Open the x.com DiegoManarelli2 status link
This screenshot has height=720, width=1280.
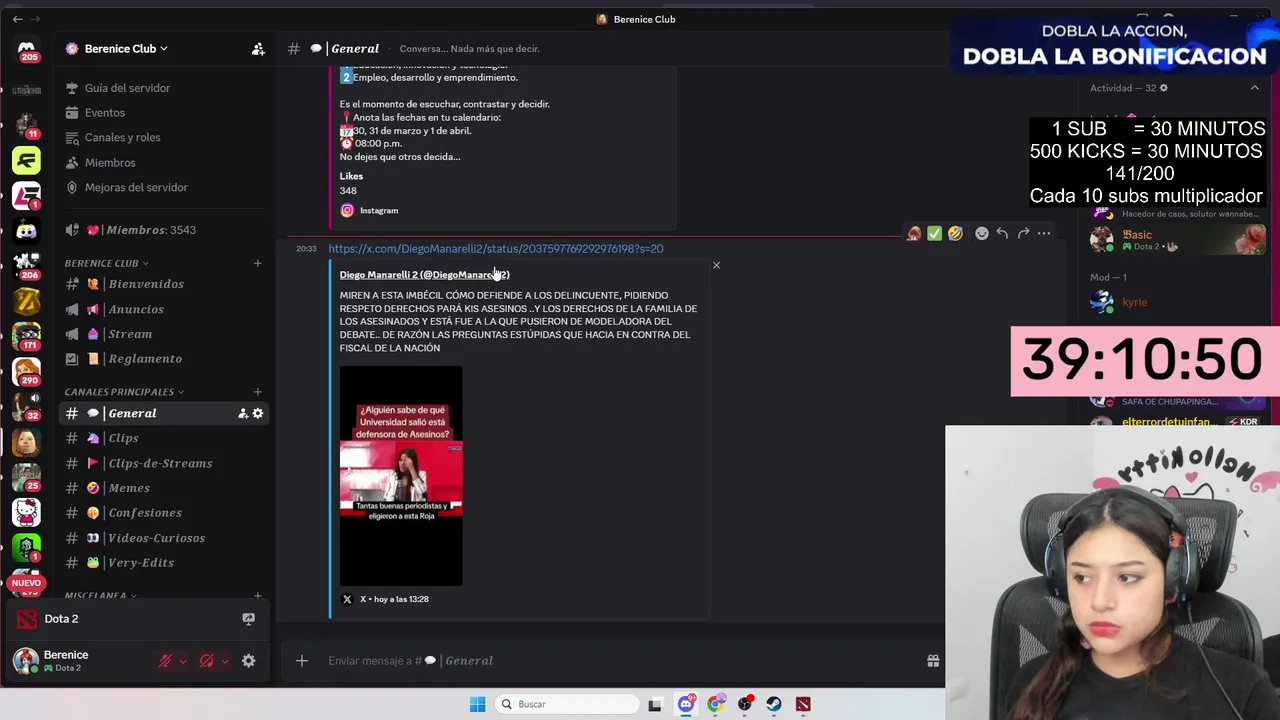pos(495,249)
